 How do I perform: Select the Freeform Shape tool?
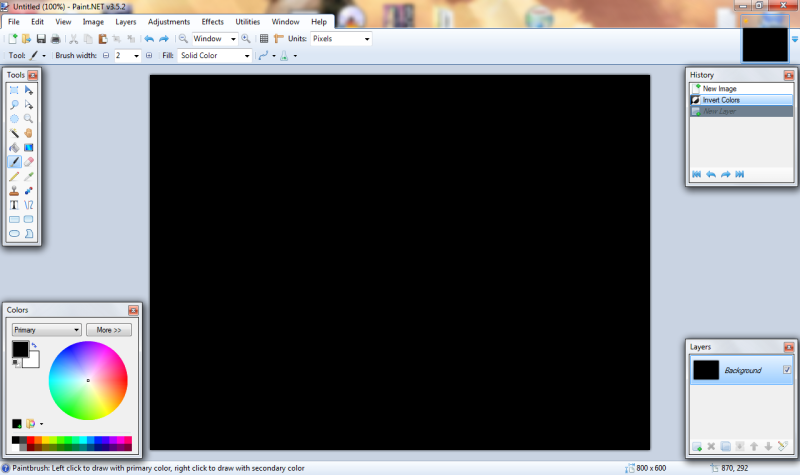pyautogui.click(x=29, y=233)
